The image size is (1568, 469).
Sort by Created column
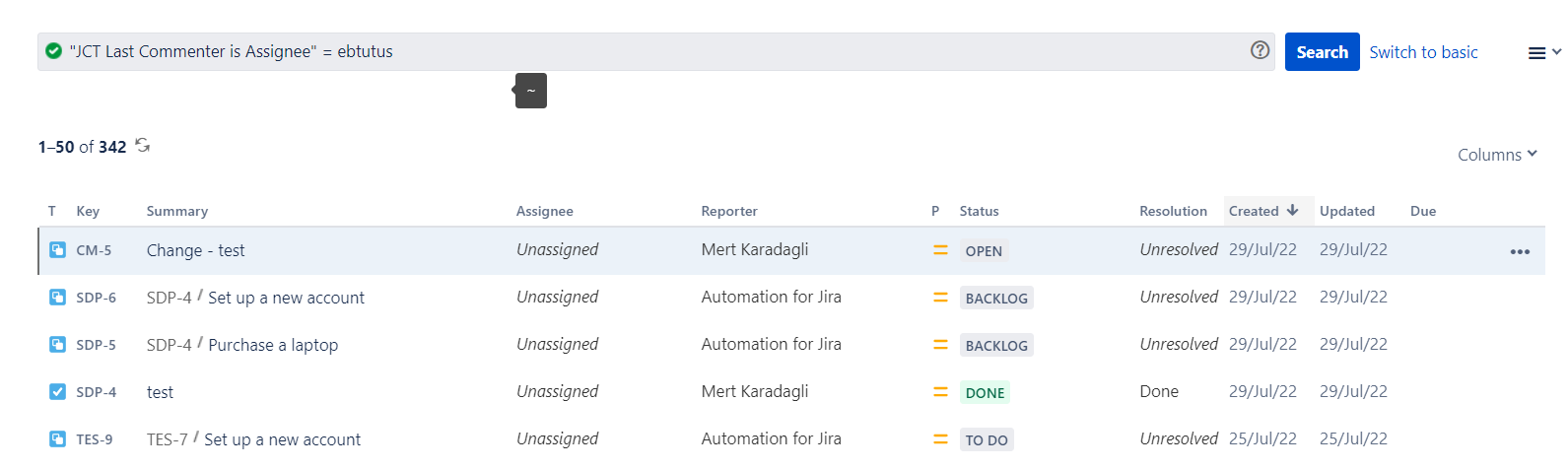point(1254,211)
